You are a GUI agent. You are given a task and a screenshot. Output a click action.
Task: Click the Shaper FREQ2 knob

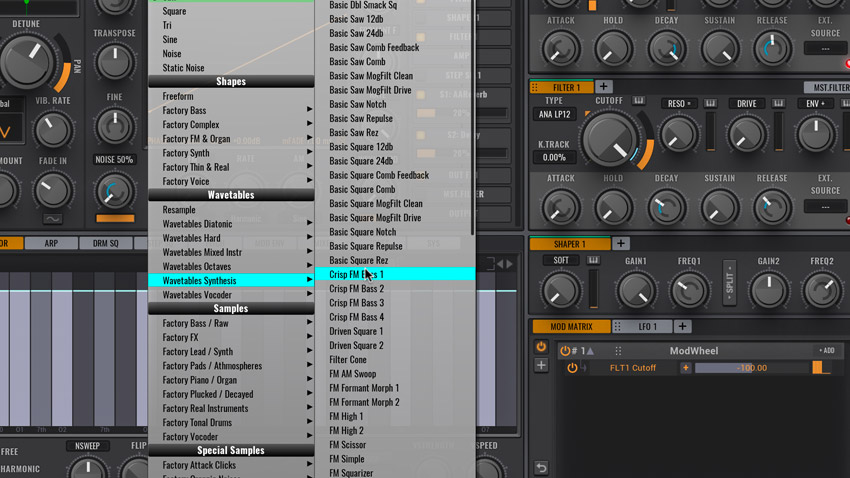[x=822, y=290]
